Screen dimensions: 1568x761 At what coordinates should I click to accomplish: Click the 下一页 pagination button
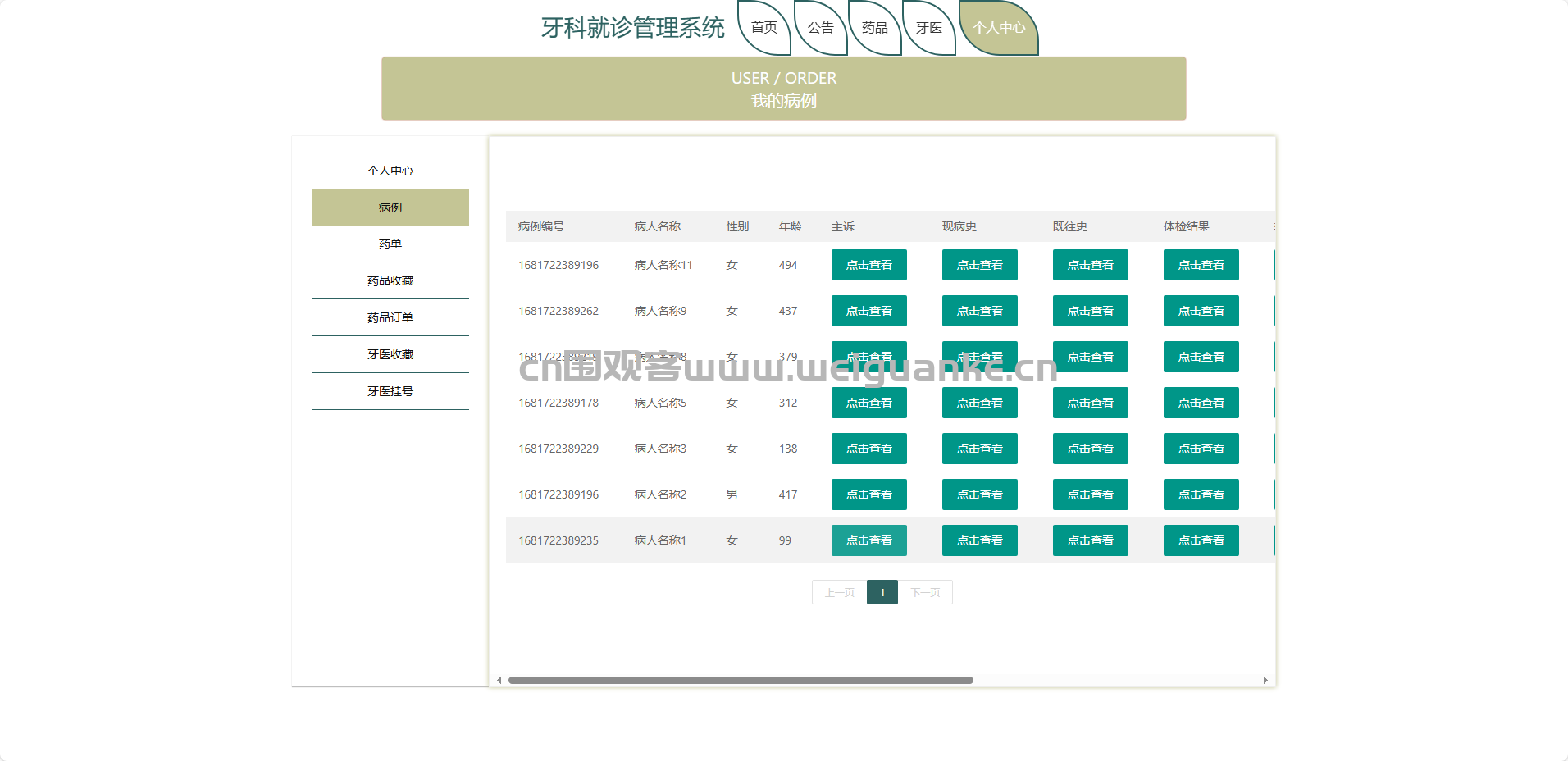(x=925, y=592)
